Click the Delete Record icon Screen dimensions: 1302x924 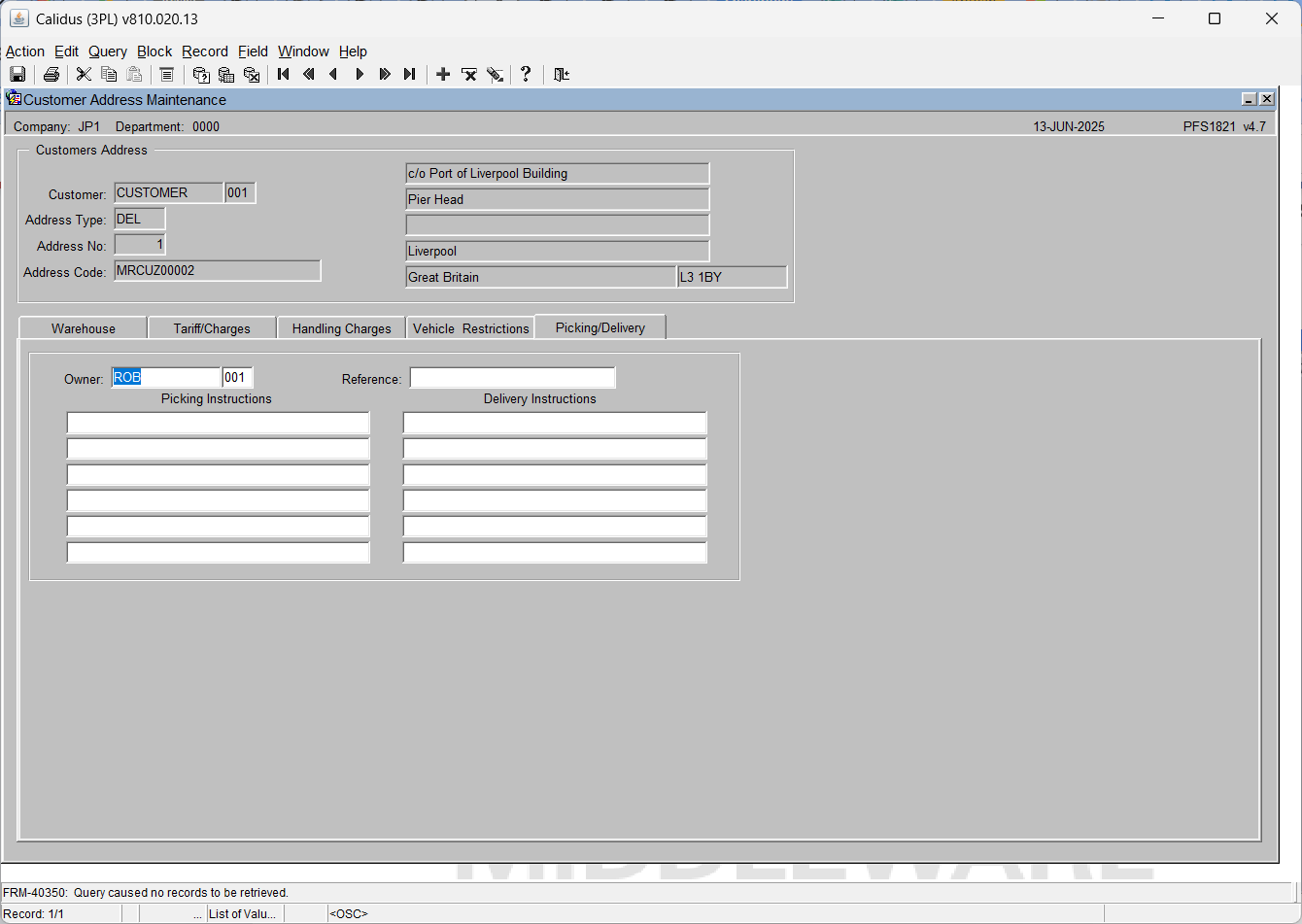point(469,75)
